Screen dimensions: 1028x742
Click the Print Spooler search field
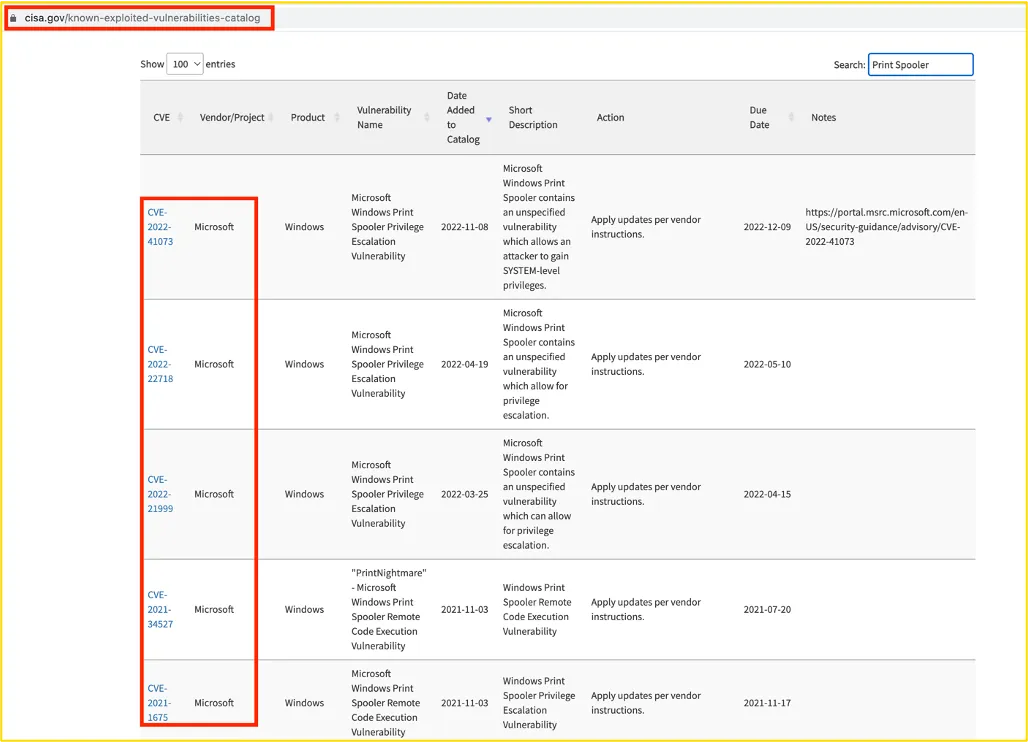920,65
